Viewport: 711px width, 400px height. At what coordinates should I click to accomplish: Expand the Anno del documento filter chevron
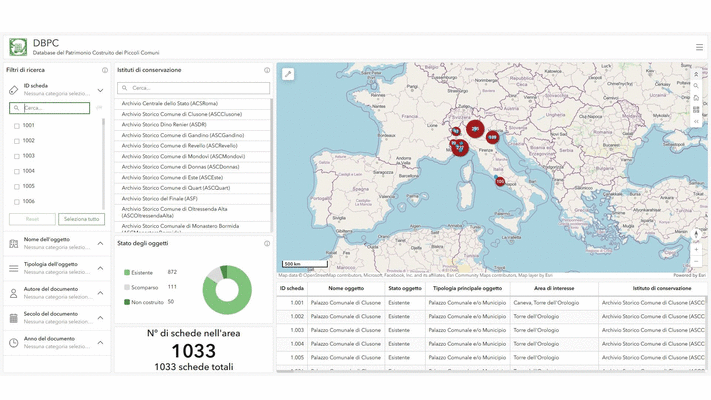click(100, 343)
